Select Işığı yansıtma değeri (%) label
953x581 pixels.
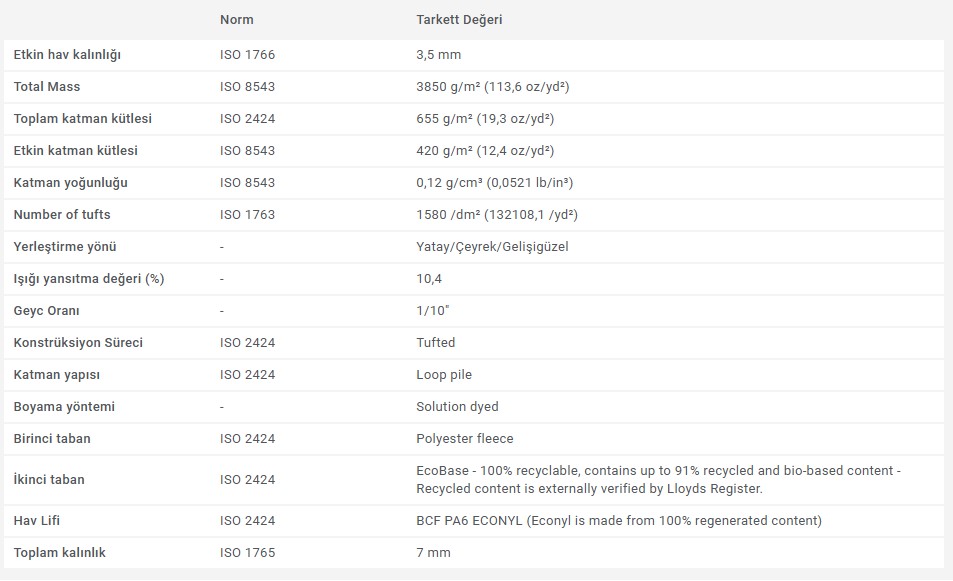tap(89, 279)
